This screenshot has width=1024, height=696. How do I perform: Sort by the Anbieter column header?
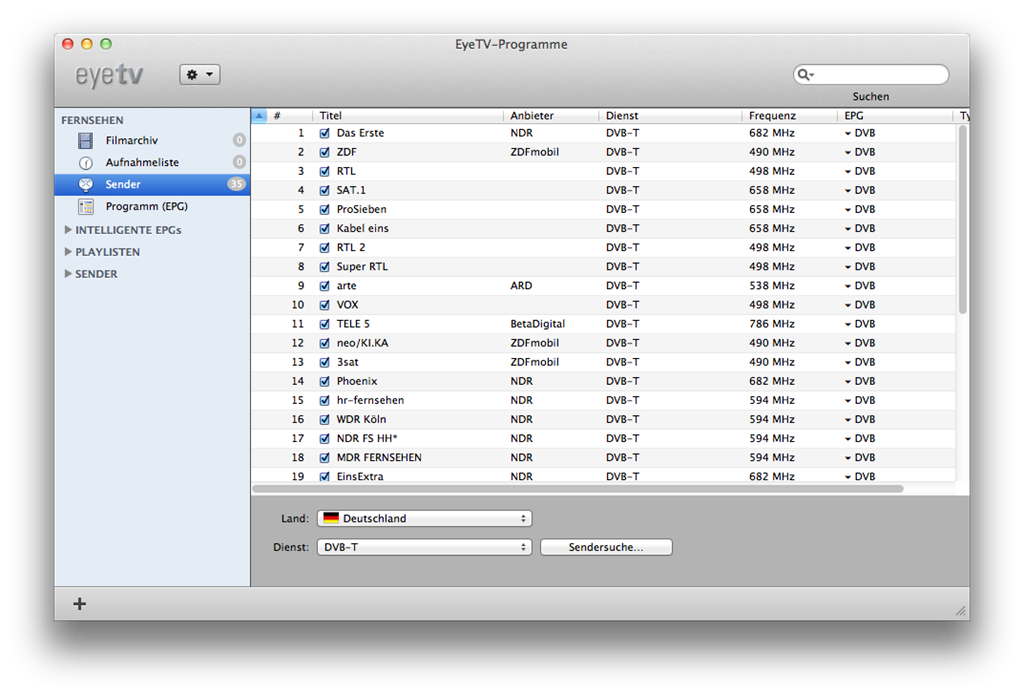551,116
